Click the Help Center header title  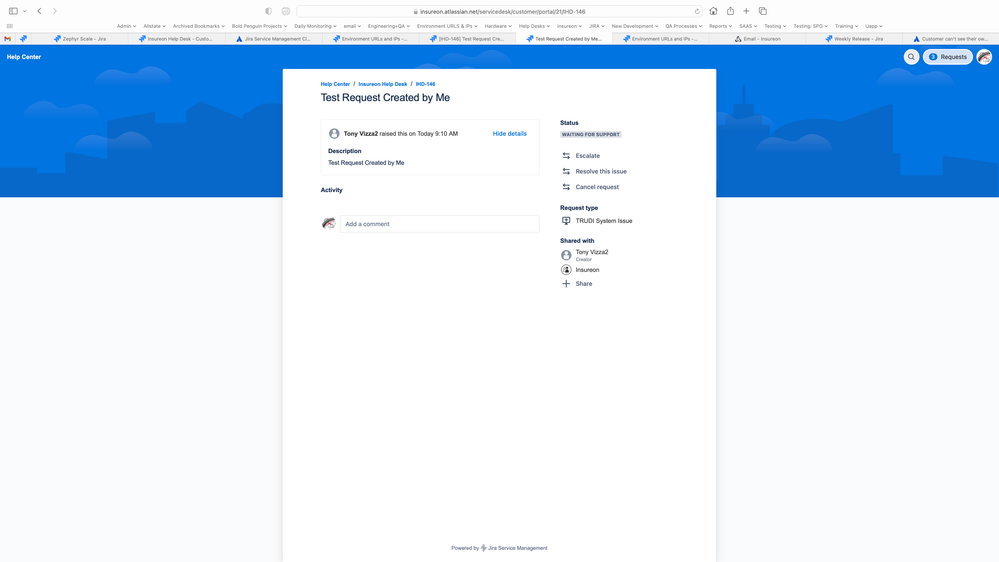pos(24,57)
